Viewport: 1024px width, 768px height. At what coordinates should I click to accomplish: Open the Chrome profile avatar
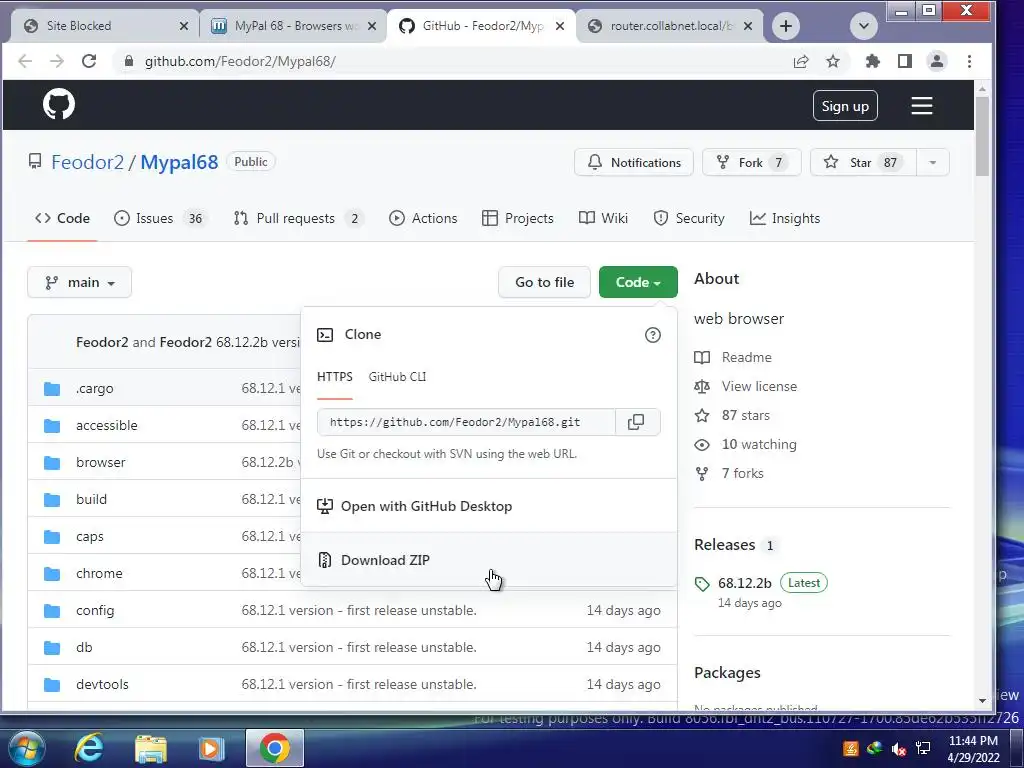936,61
